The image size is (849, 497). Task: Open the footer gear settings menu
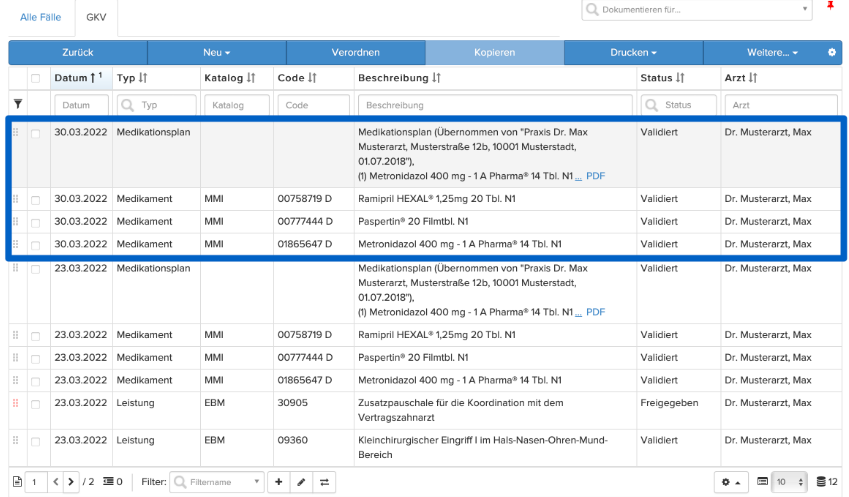(731, 482)
